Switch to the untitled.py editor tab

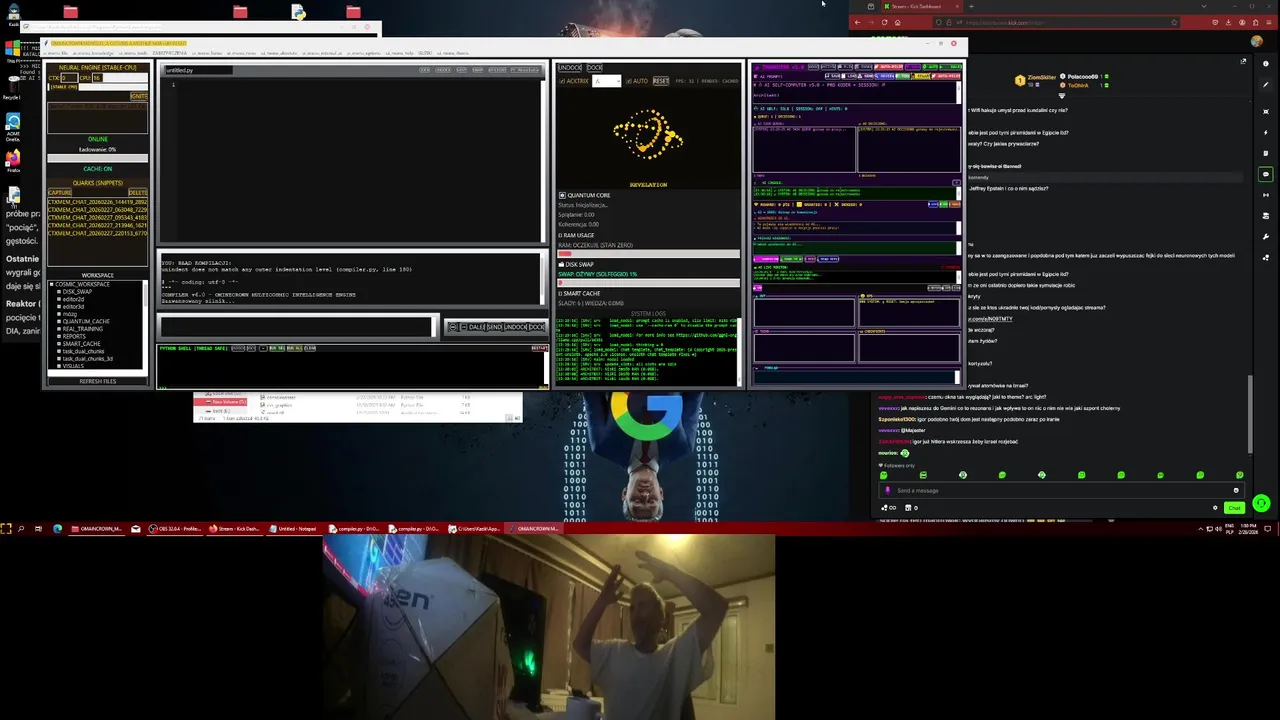(x=198, y=70)
